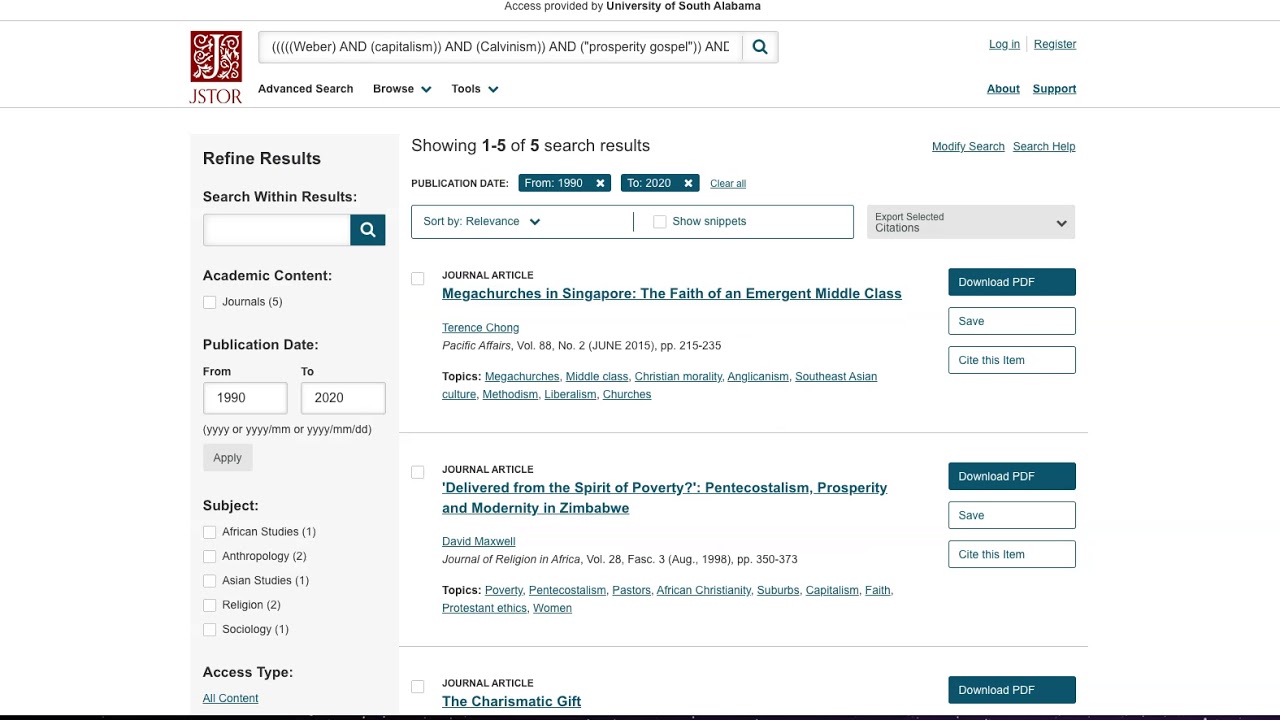Screen dimensions: 1280x720
Task: Open the Christian morality topic link
Action: pyautogui.click(x=678, y=377)
